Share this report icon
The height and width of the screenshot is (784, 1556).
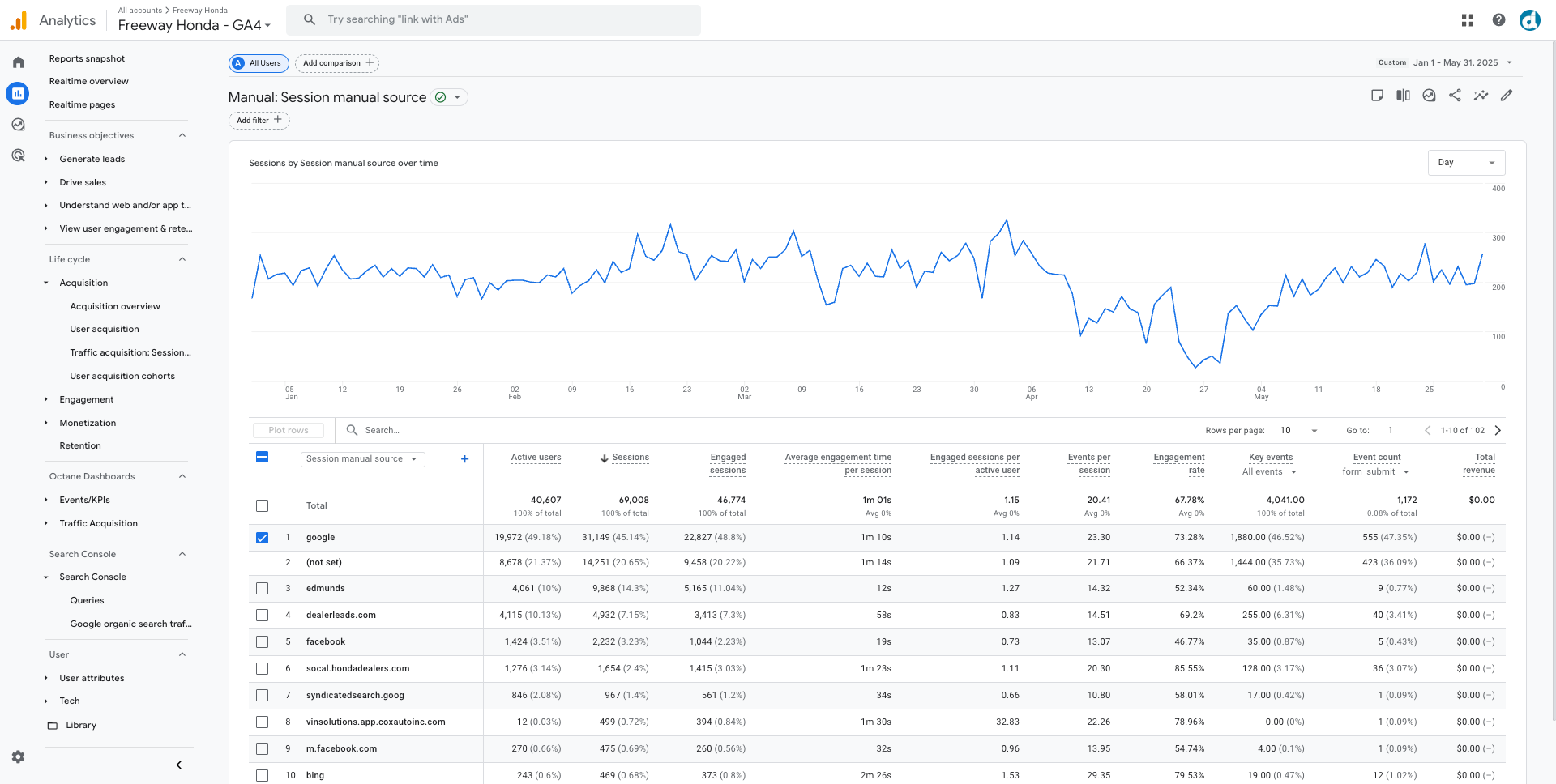pyautogui.click(x=1455, y=96)
